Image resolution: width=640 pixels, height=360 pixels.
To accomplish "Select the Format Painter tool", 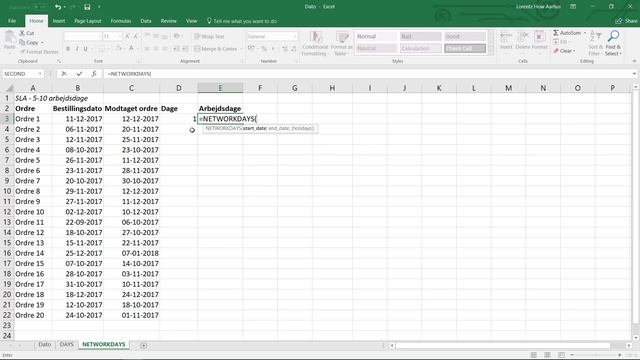I will [40, 52].
